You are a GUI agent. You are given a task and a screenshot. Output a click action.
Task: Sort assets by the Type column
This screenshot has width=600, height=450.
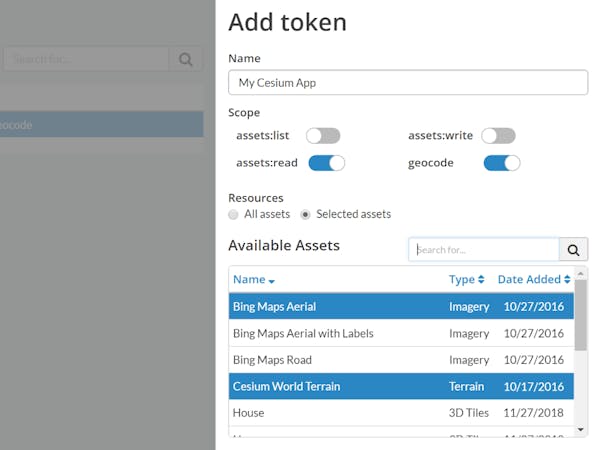click(x=466, y=280)
